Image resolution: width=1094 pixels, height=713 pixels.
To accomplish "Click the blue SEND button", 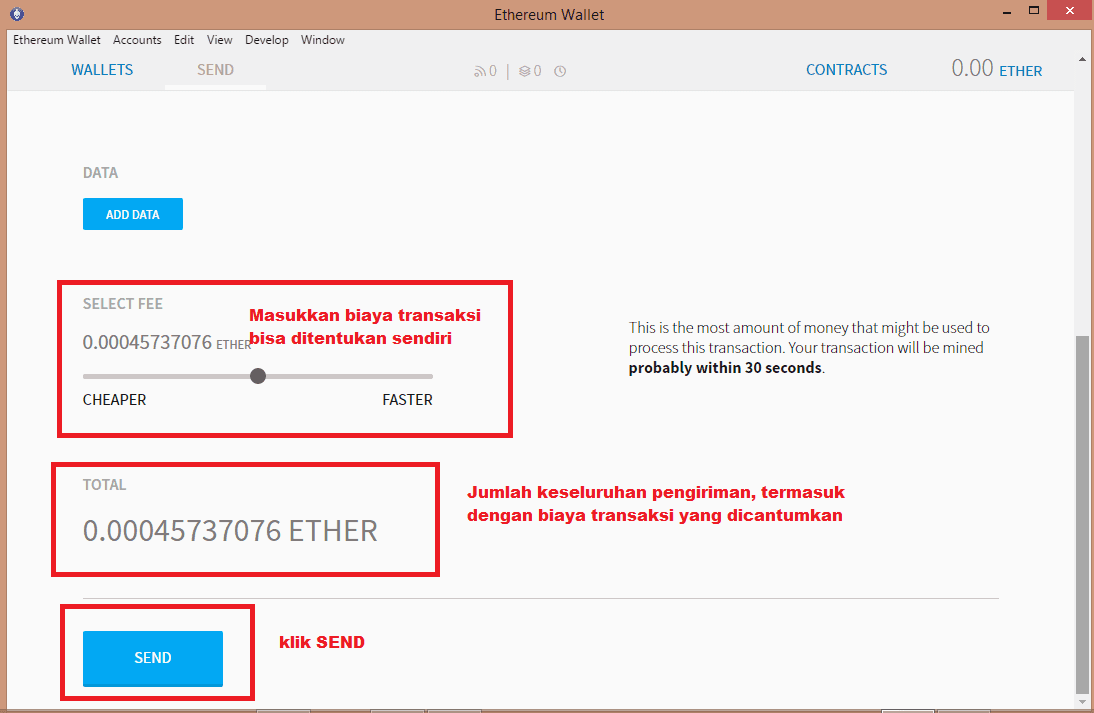I will pyautogui.click(x=153, y=658).
